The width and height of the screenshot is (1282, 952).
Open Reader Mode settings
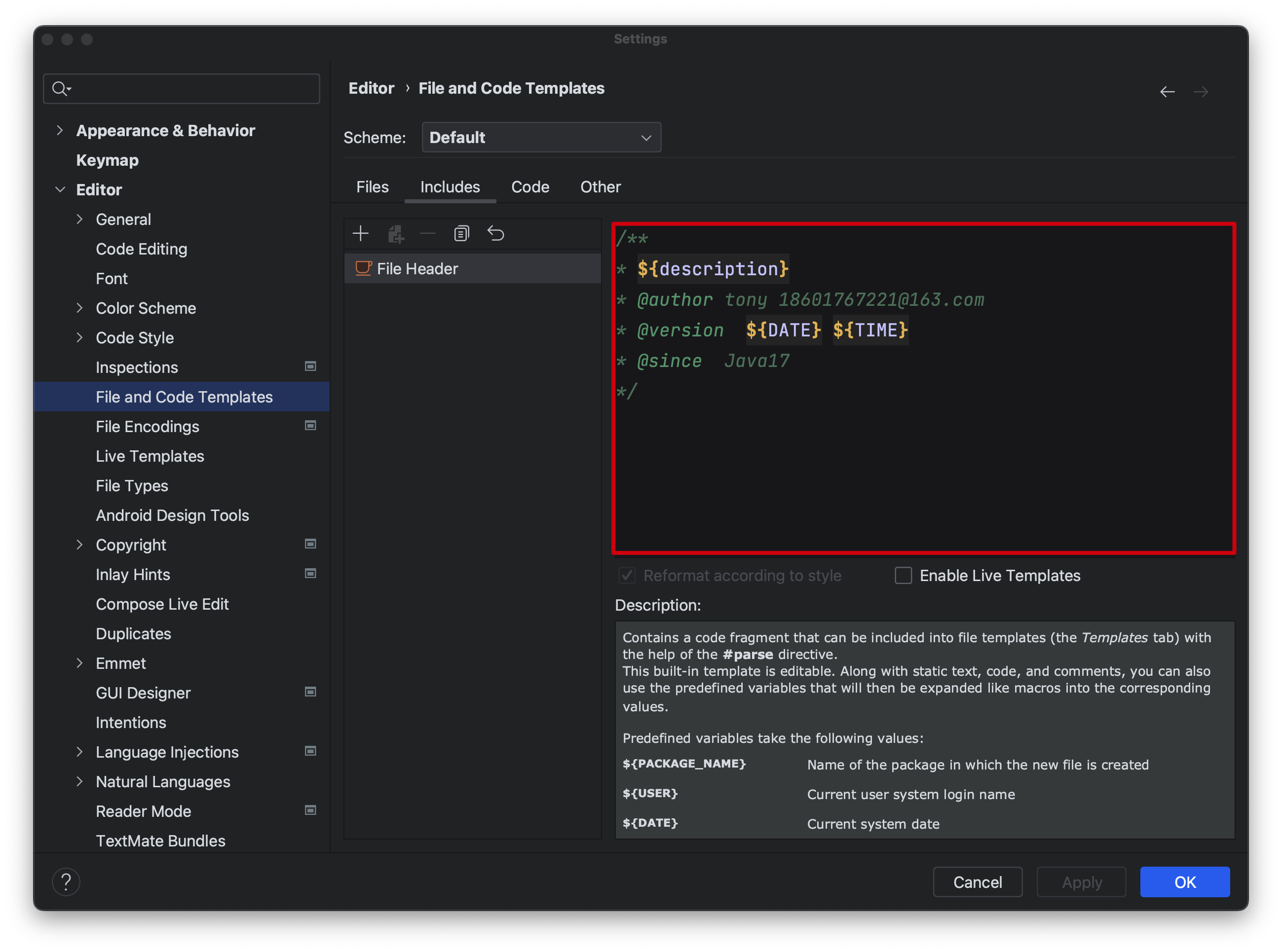(x=143, y=811)
